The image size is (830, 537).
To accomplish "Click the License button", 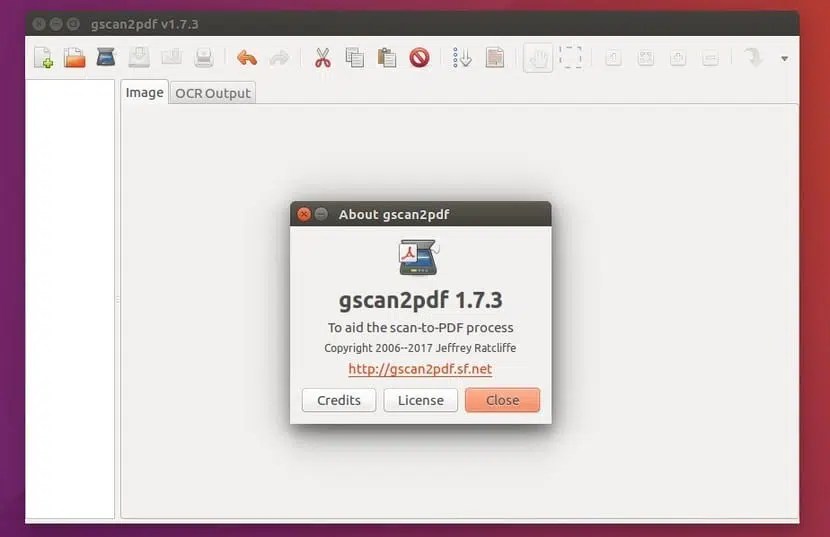I will [x=421, y=400].
